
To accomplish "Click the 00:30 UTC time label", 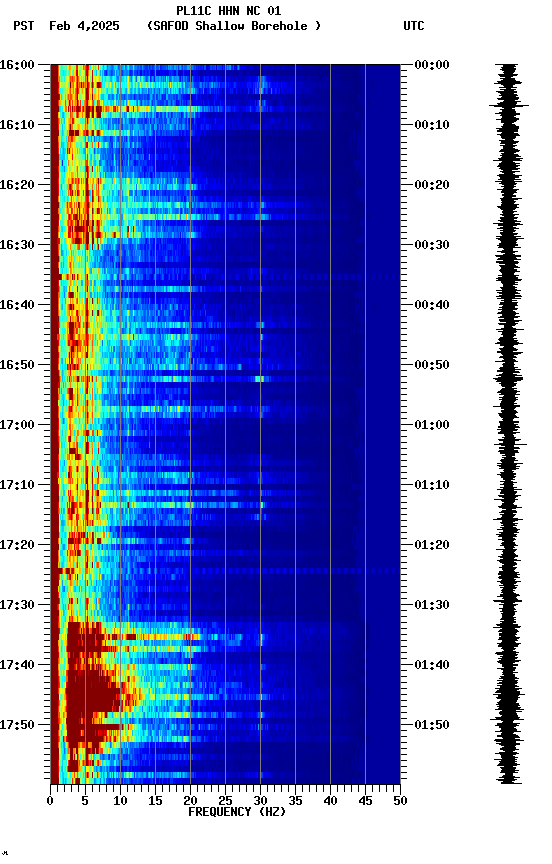I will click(x=432, y=245).
